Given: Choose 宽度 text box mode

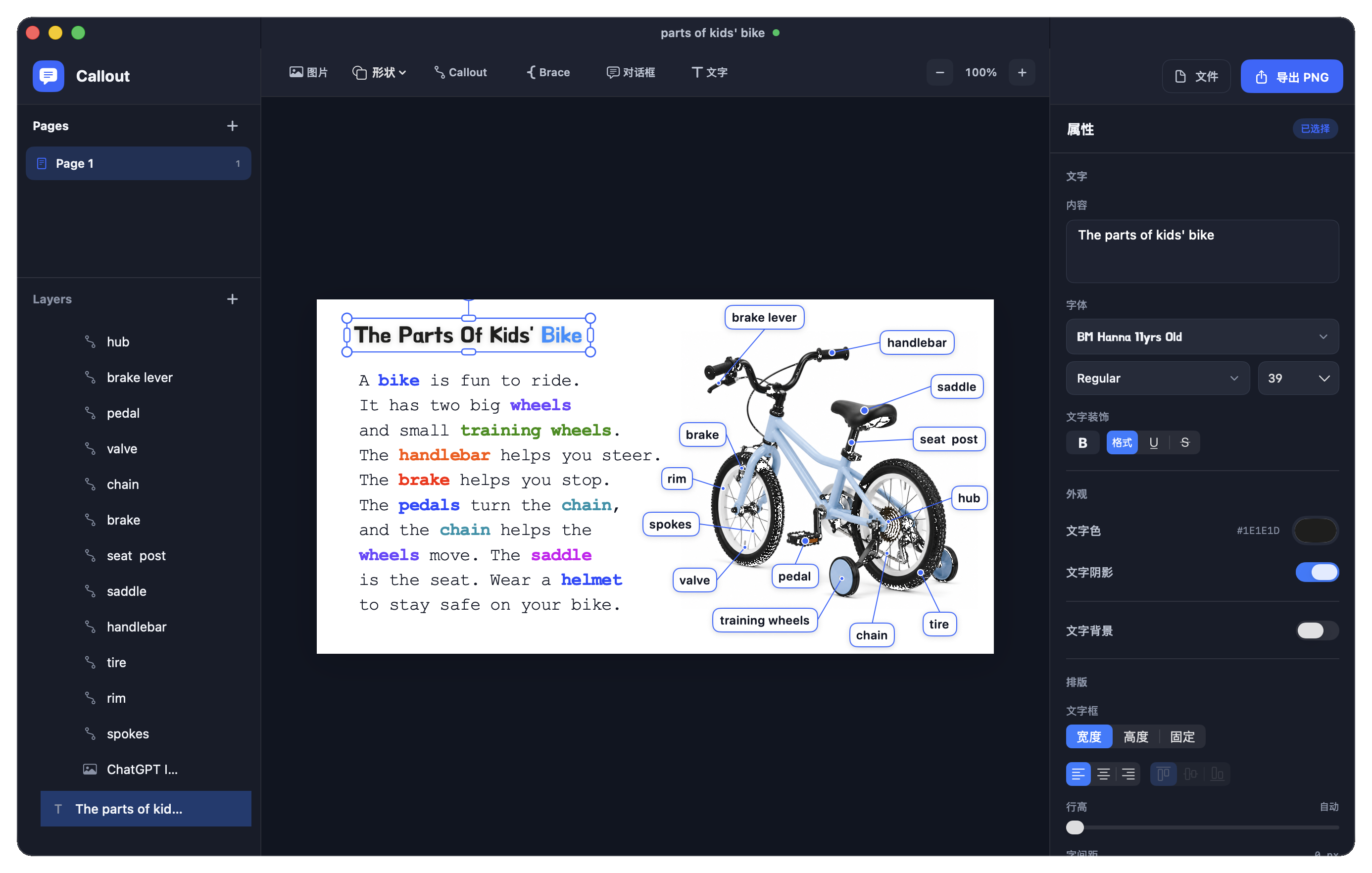Looking at the screenshot, I should tap(1089, 737).
